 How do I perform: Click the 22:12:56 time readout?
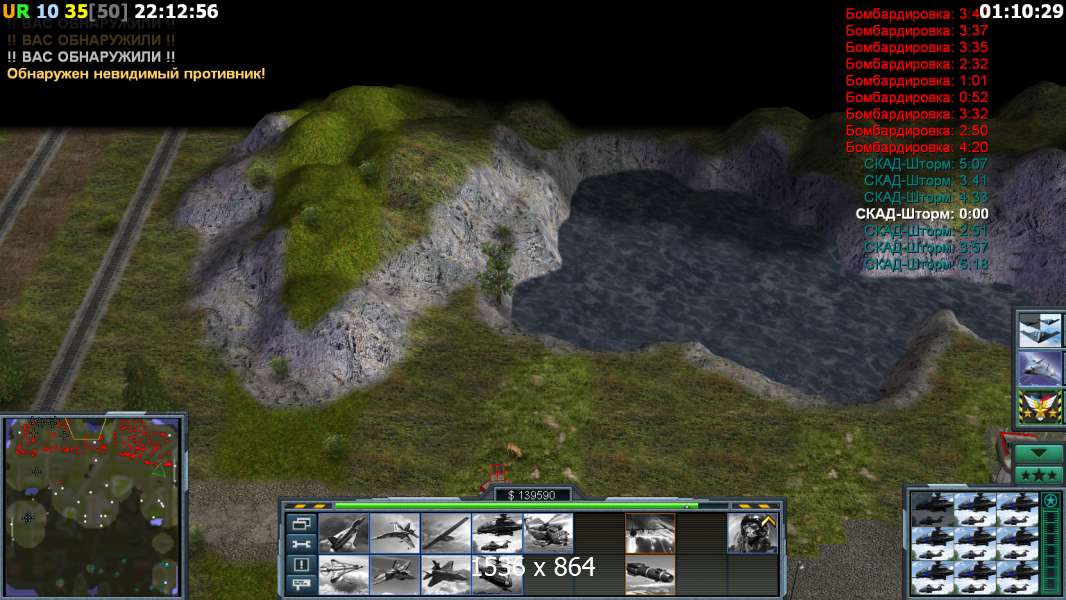click(176, 12)
